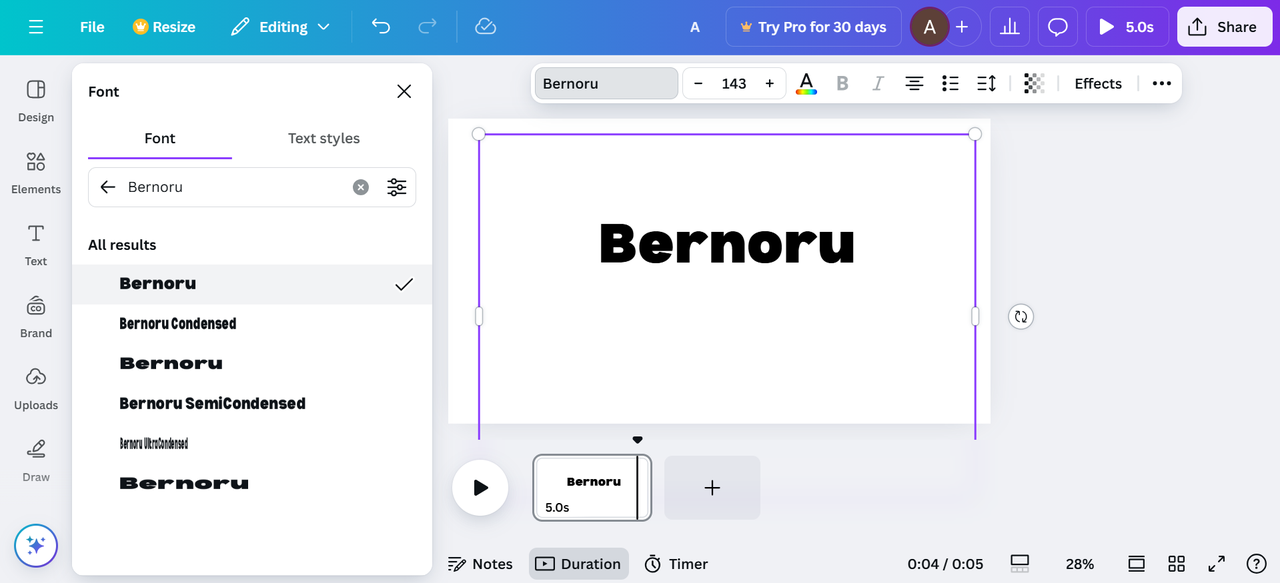Open the Design sidebar panel
Screen dimensions: 1280x583
click(x=36, y=101)
